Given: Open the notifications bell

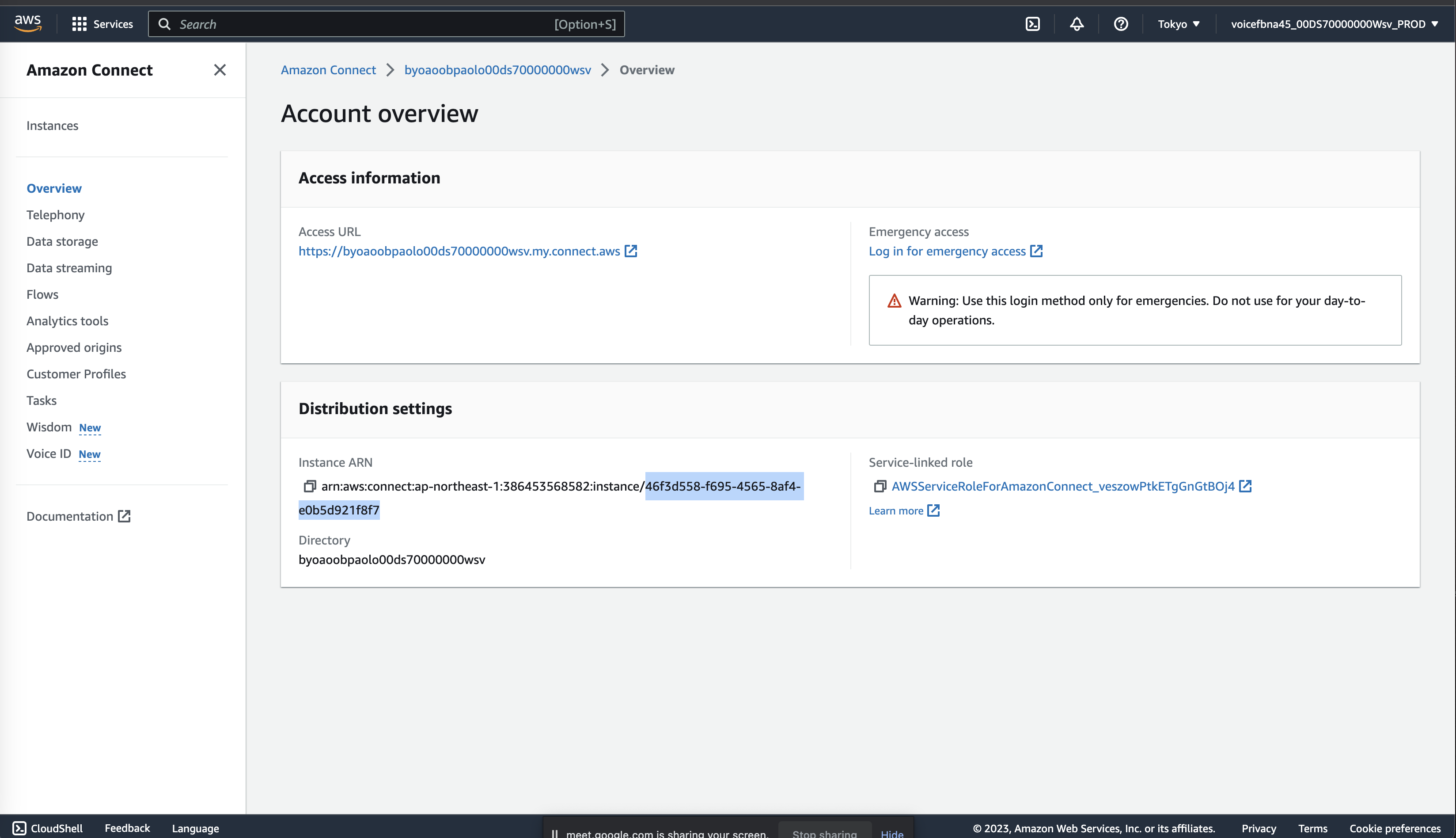Looking at the screenshot, I should tap(1077, 24).
